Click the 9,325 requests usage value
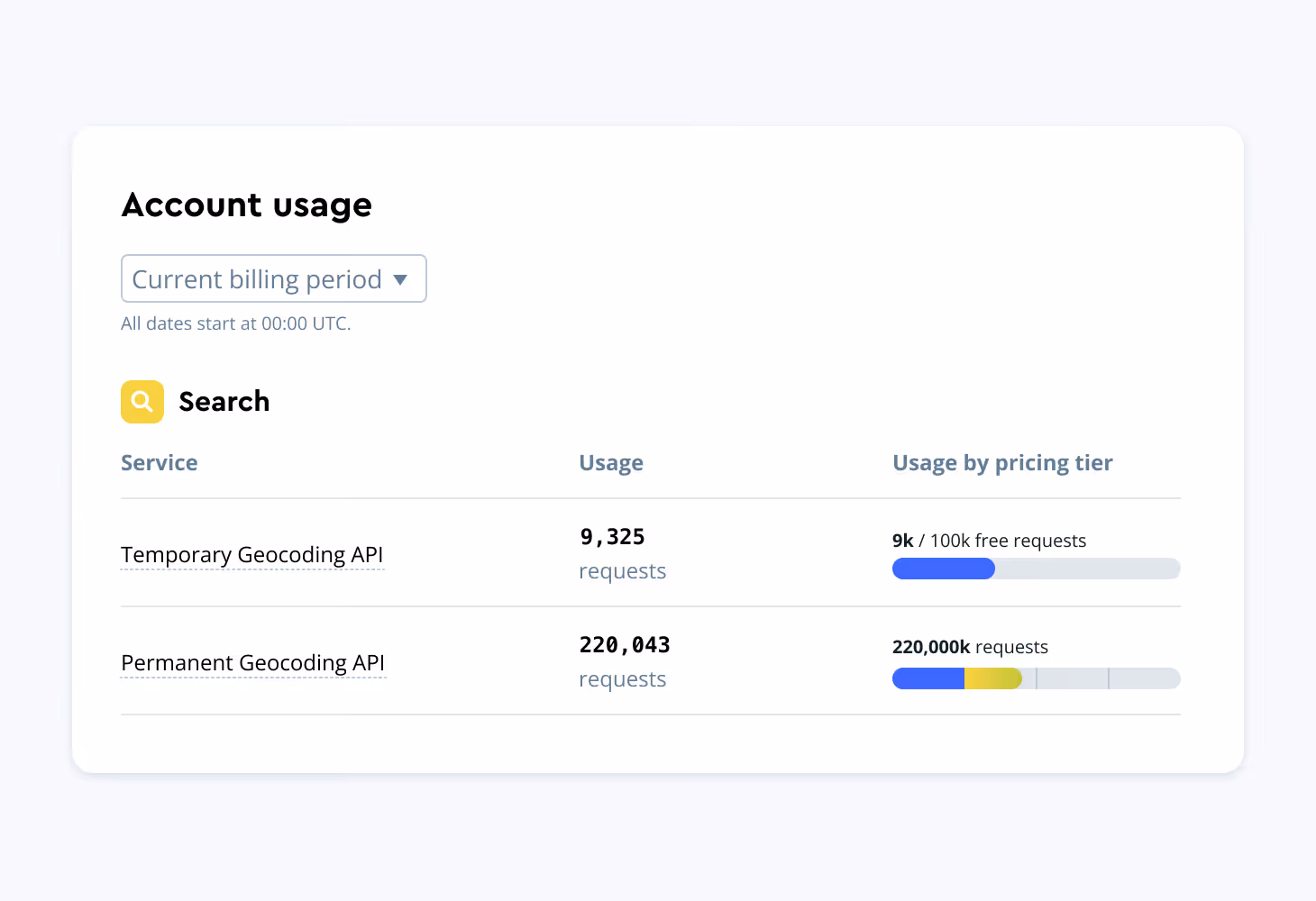The width and height of the screenshot is (1316, 901). click(613, 538)
